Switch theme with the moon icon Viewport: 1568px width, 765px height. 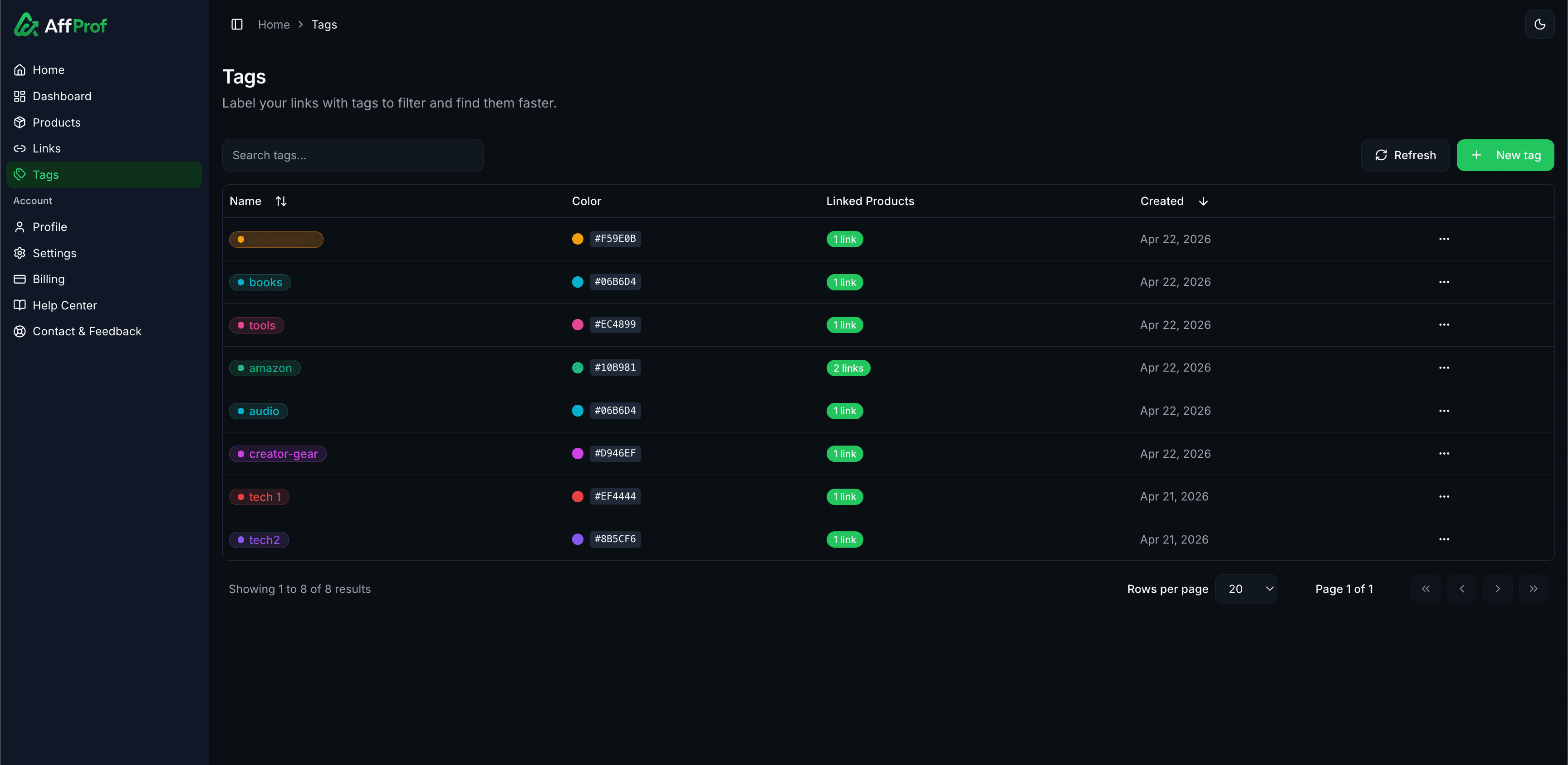click(1539, 25)
